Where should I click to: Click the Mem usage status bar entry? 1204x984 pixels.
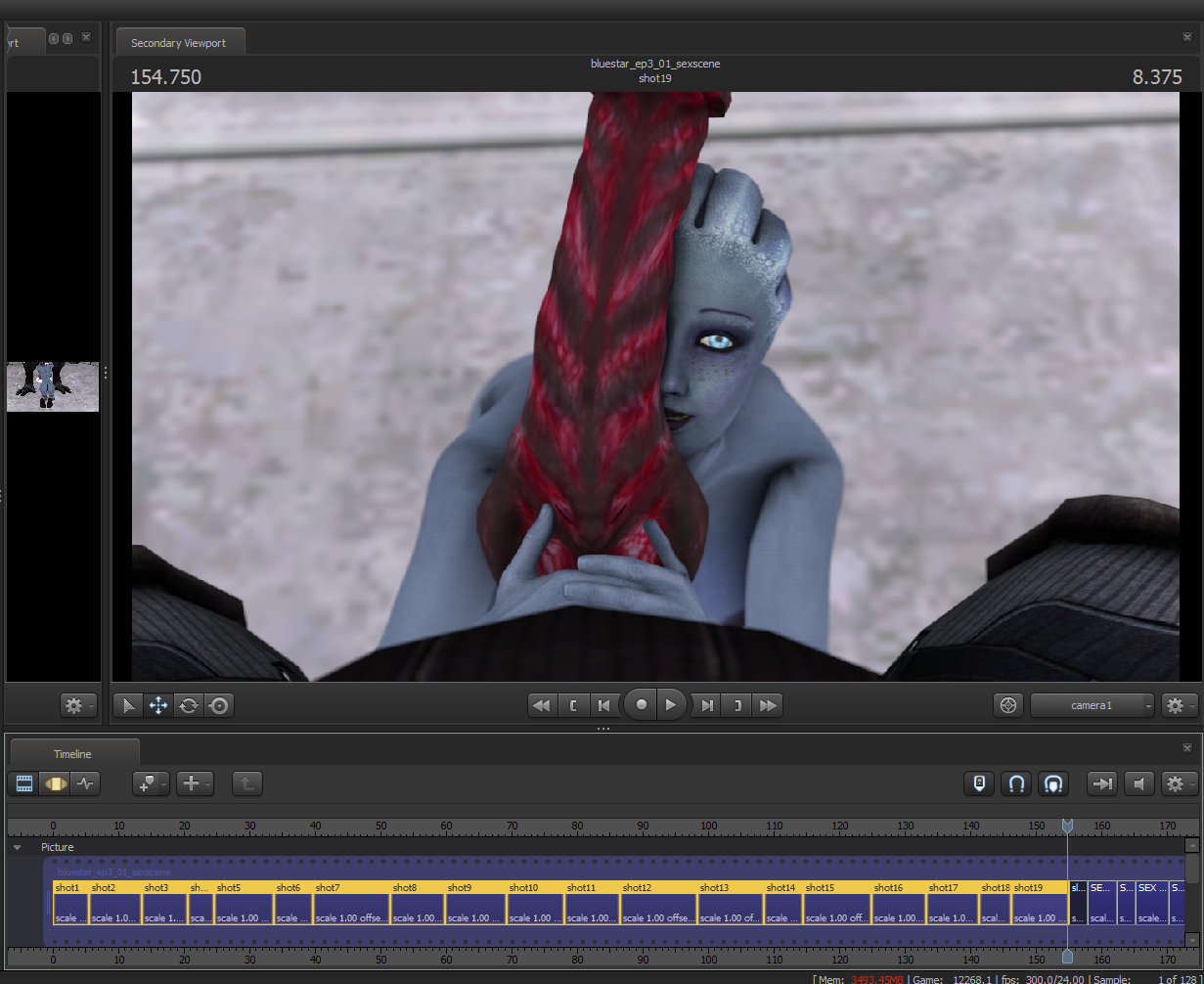(x=860, y=979)
